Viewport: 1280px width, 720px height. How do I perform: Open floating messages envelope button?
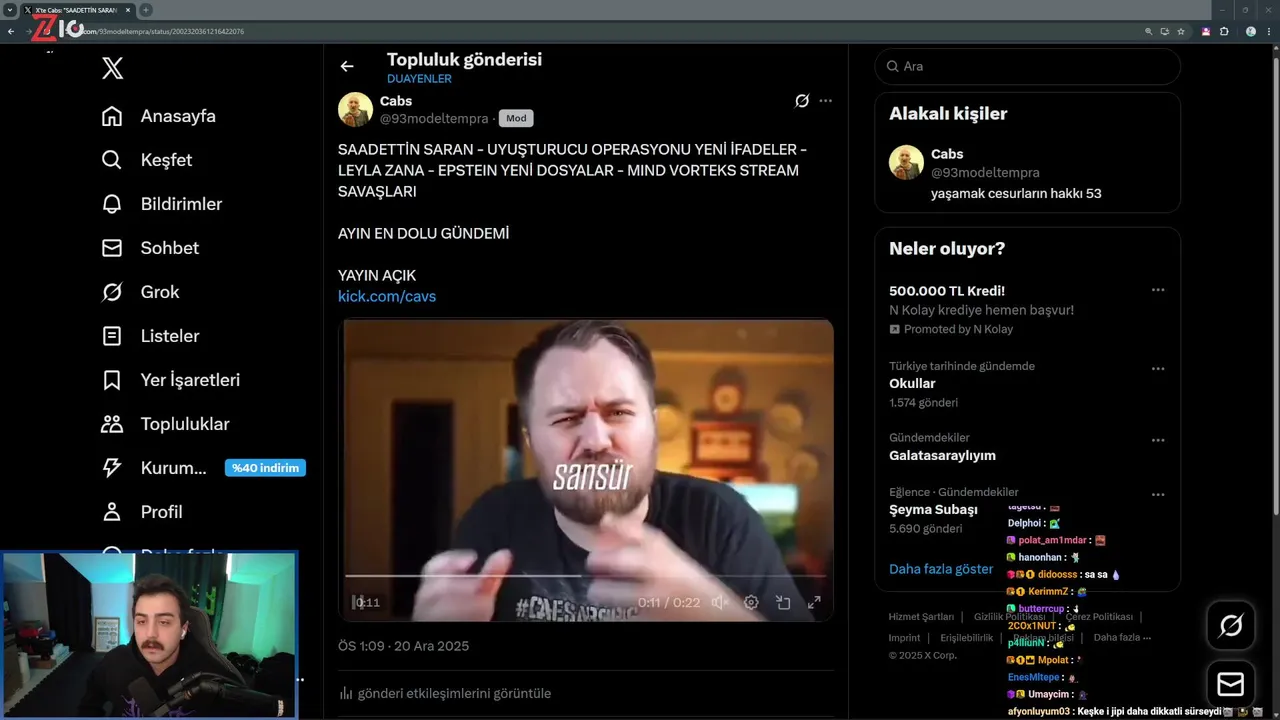point(1231,684)
